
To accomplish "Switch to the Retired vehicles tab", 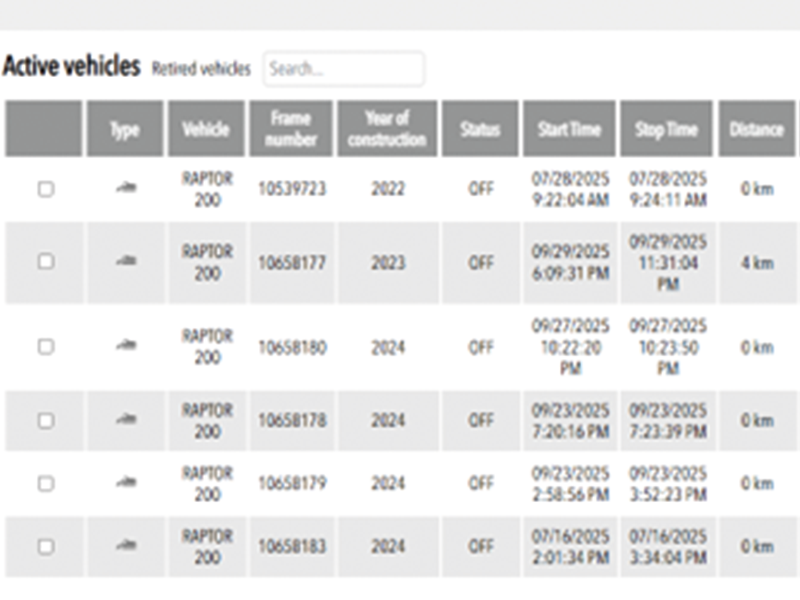I will tap(201, 69).
